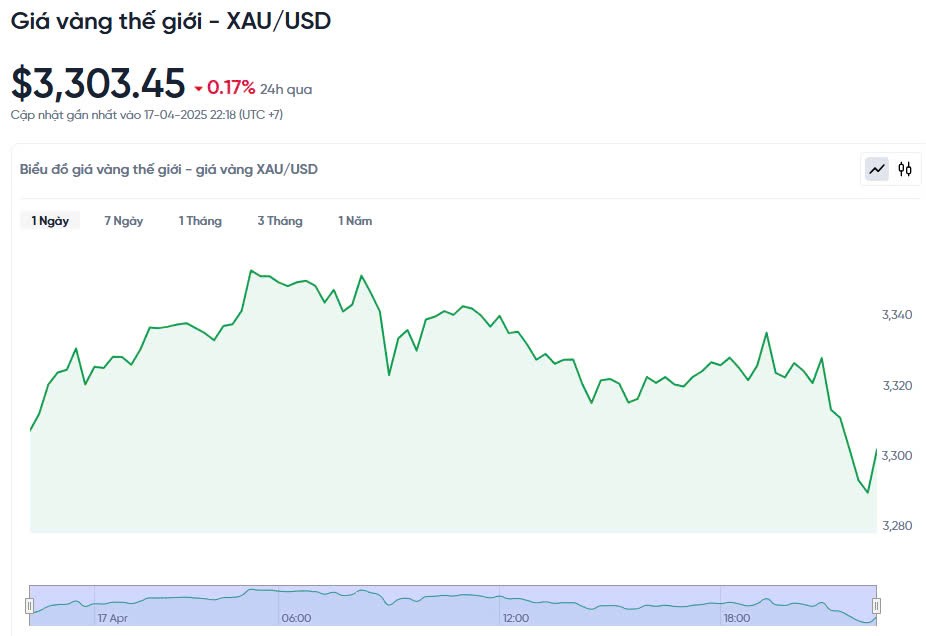Select the 1 Ngày timeframe tab

50,221
